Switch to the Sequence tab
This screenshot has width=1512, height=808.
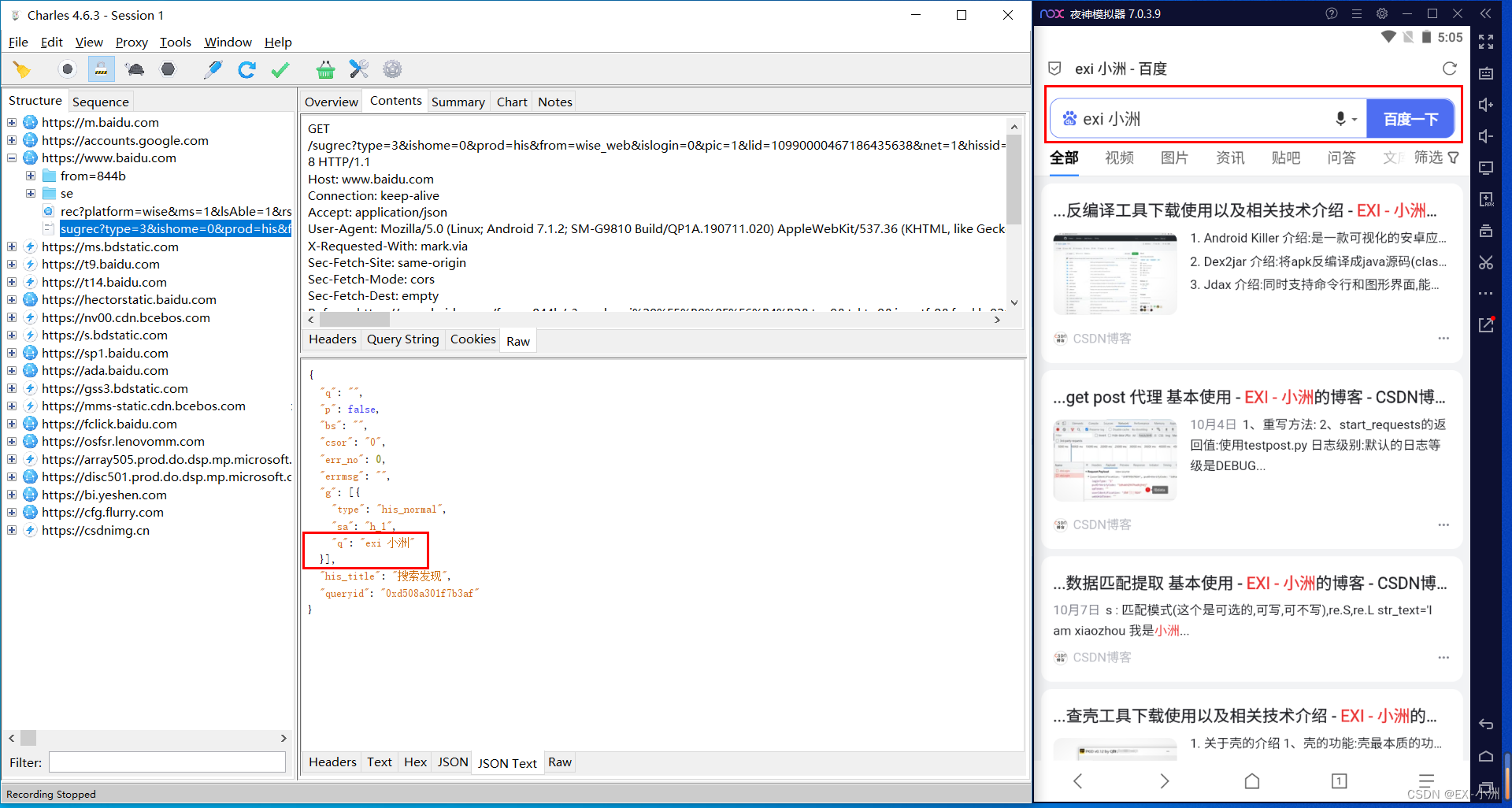tap(100, 102)
